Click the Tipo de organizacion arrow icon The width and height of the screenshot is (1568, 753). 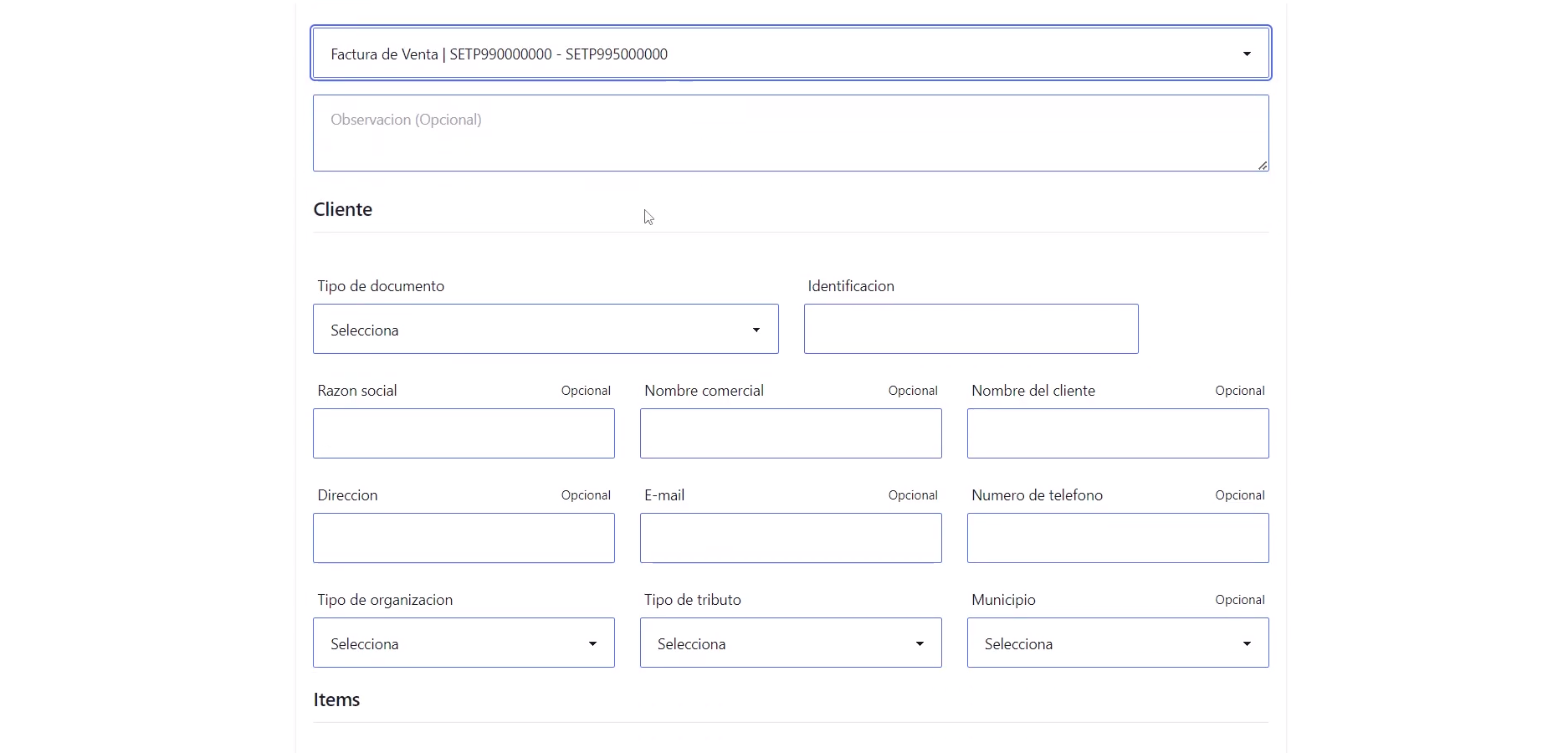point(592,643)
